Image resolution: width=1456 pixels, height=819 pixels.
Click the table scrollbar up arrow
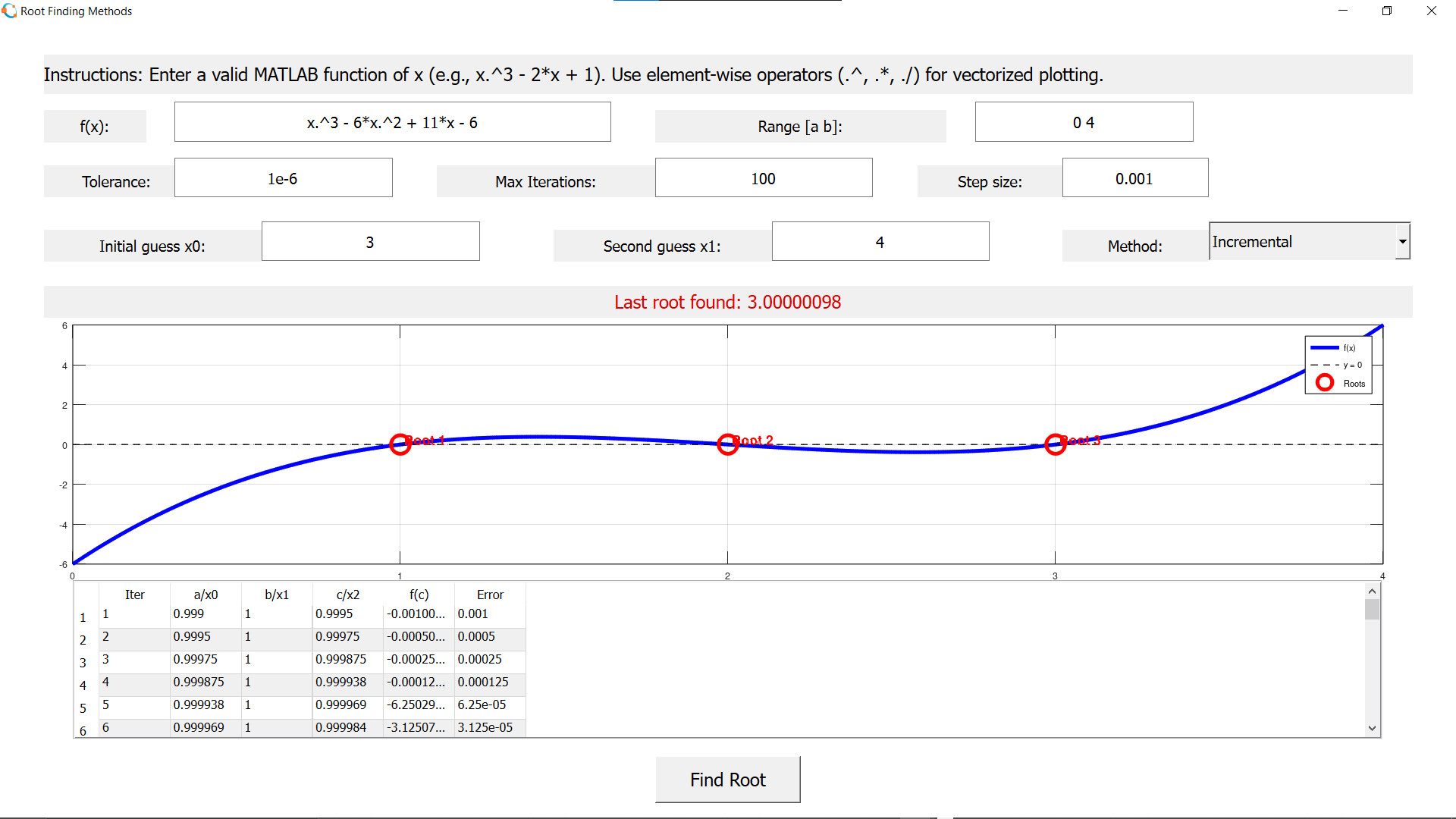1371,591
